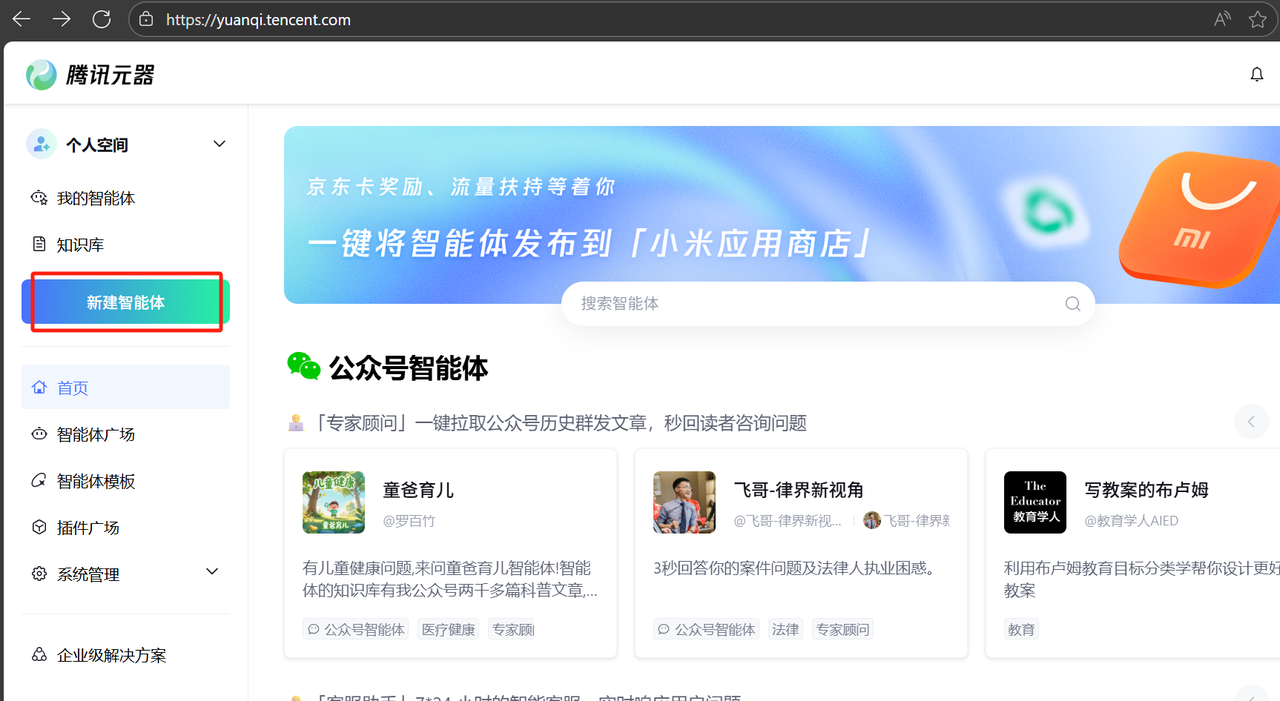Open the 童爸育儿 card title
Image resolution: width=1280 pixels, height=701 pixels.
click(x=418, y=490)
